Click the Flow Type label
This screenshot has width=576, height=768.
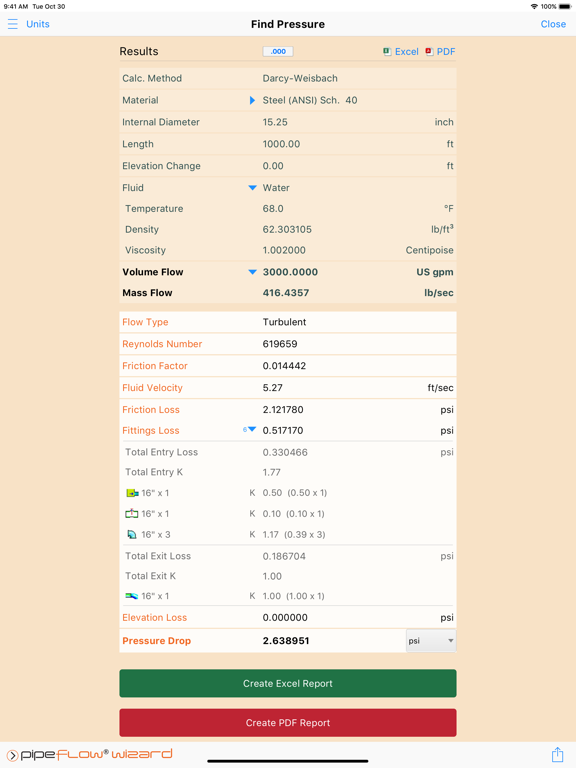pyautogui.click(x=145, y=322)
